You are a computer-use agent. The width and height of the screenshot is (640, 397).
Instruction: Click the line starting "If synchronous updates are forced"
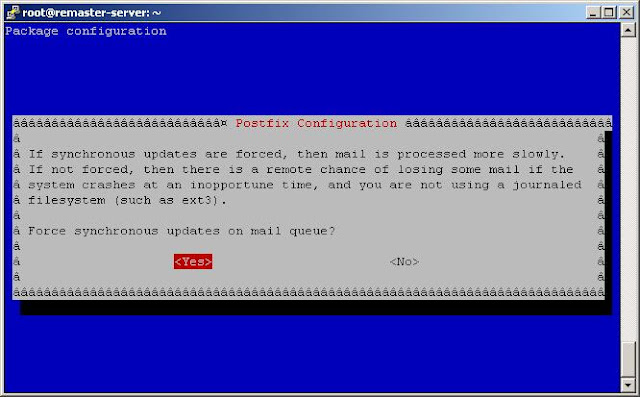[296, 154]
